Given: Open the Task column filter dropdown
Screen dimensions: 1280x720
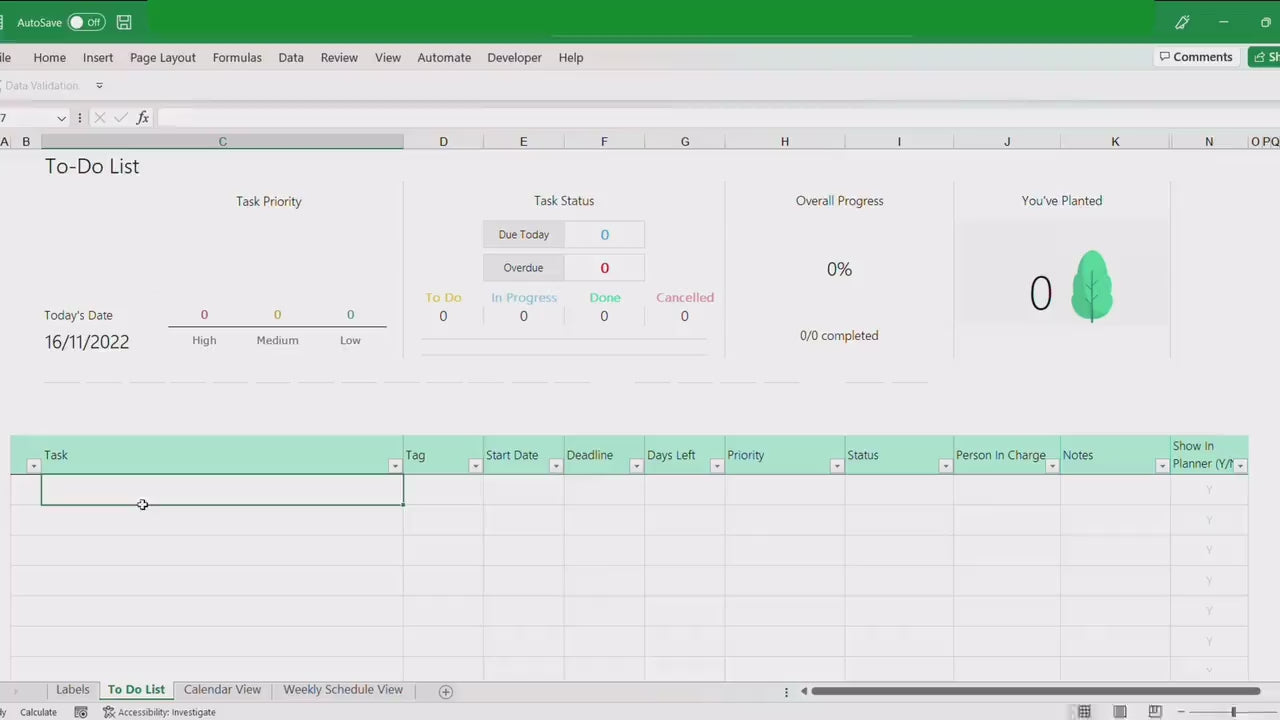Looking at the screenshot, I should (x=395, y=466).
